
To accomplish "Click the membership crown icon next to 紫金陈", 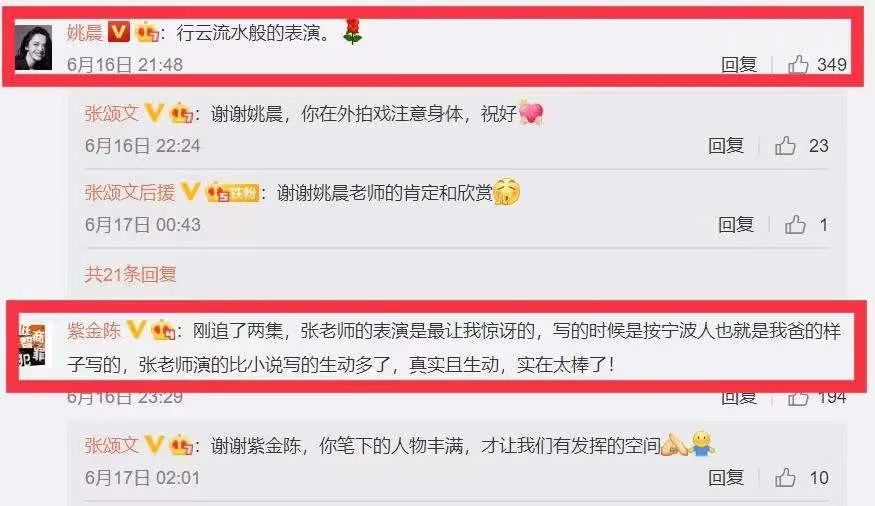I will pyautogui.click(x=163, y=330).
